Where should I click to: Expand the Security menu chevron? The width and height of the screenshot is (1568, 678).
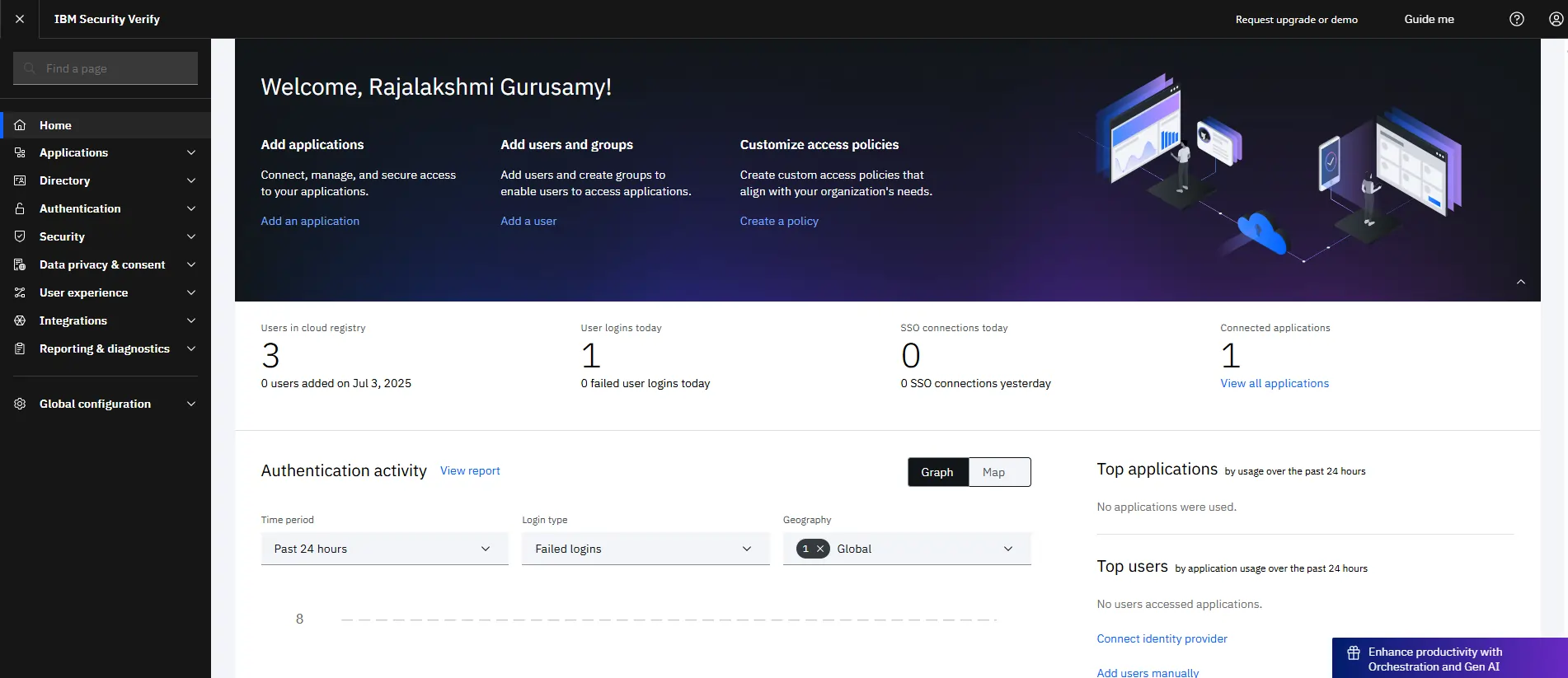tap(191, 236)
